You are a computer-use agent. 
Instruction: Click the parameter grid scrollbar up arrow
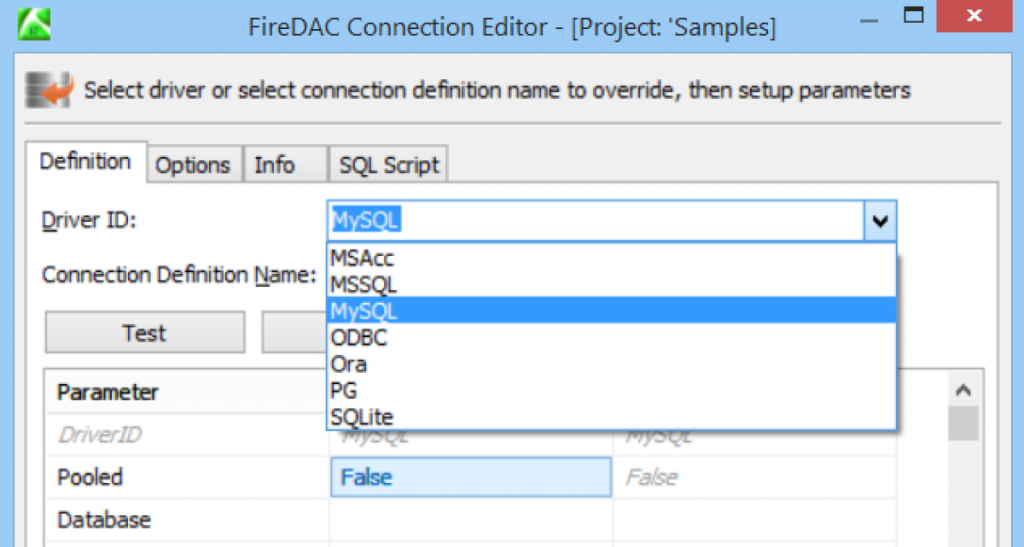[963, 391]
